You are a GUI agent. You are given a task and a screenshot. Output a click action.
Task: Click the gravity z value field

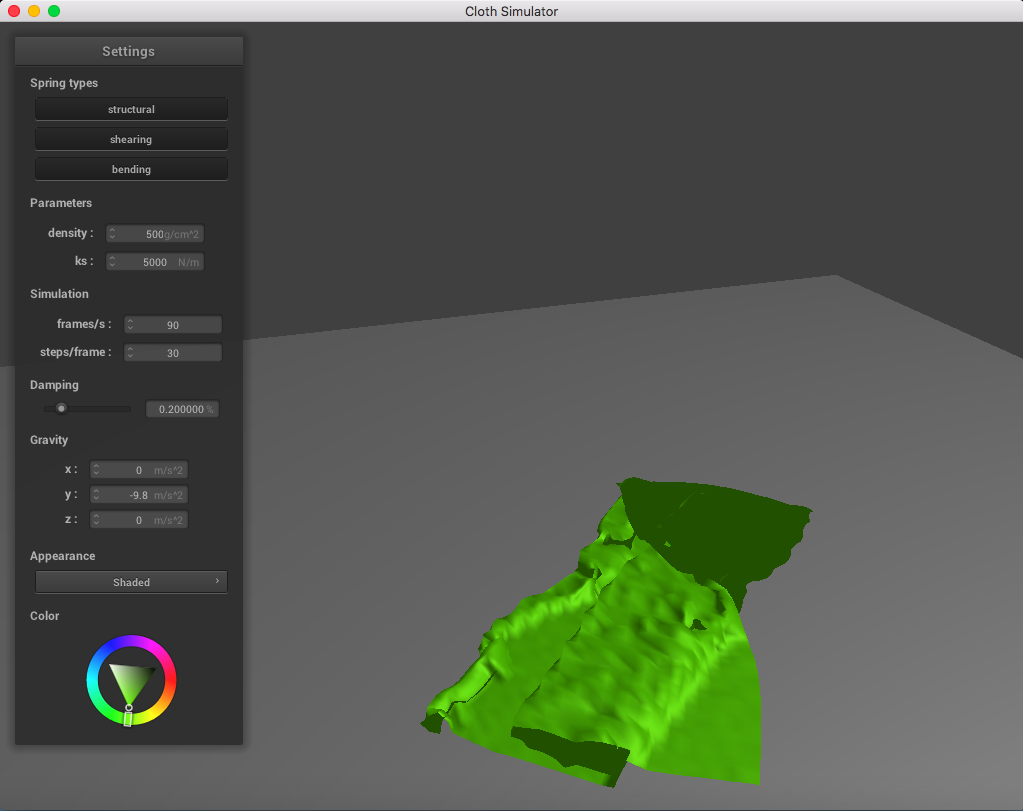click(x=139, y=519)
